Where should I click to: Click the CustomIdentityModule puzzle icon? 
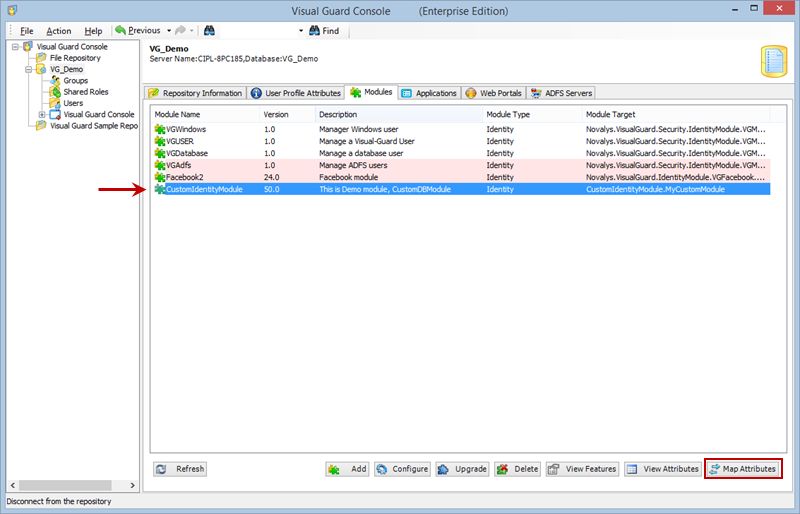click(160, 189)
